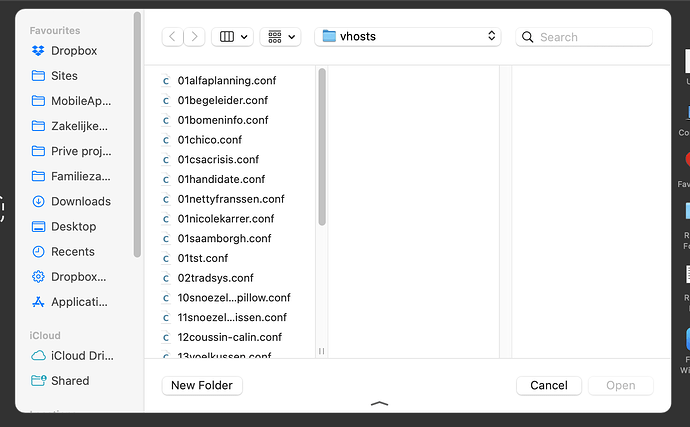Click column resize handle at bottom
The image size is (690, 427).
coord(322,351)
